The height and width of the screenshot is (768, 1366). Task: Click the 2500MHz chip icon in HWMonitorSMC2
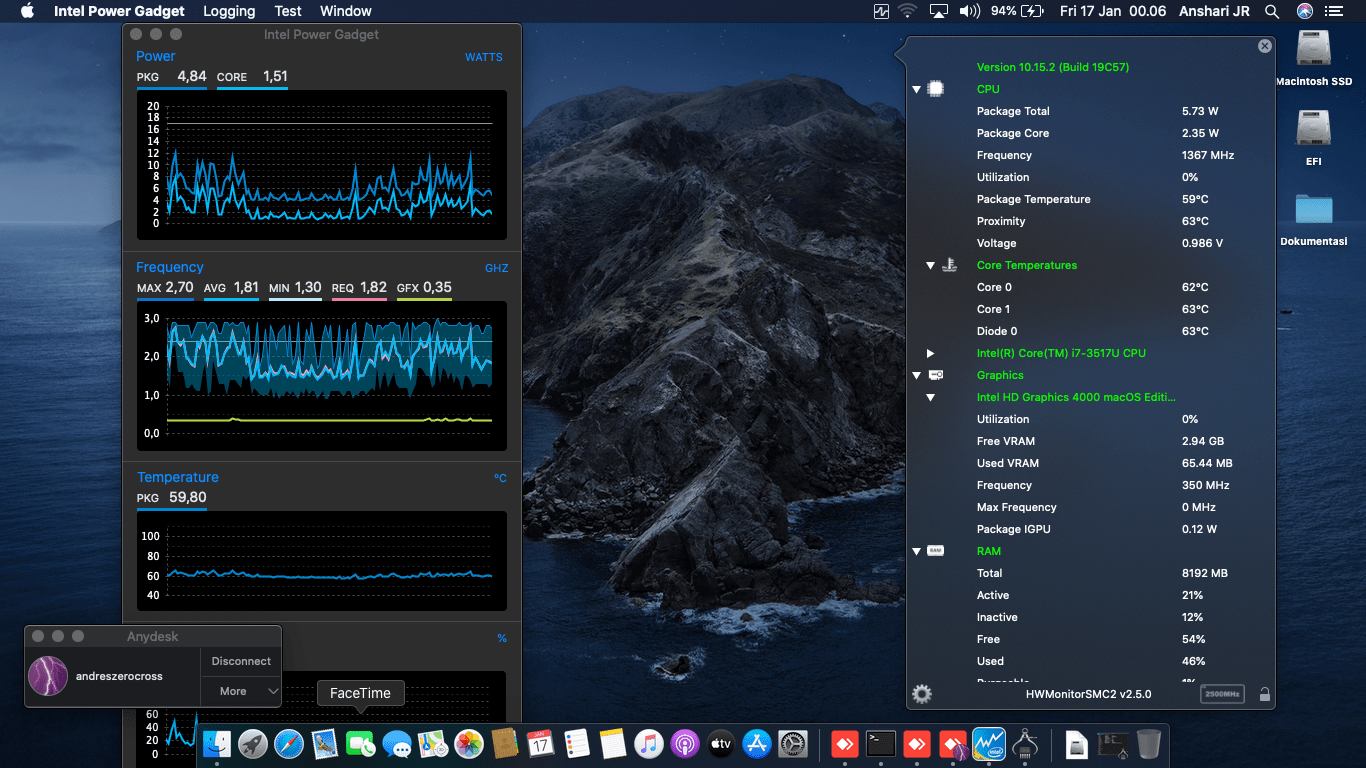pos(1222,694)
